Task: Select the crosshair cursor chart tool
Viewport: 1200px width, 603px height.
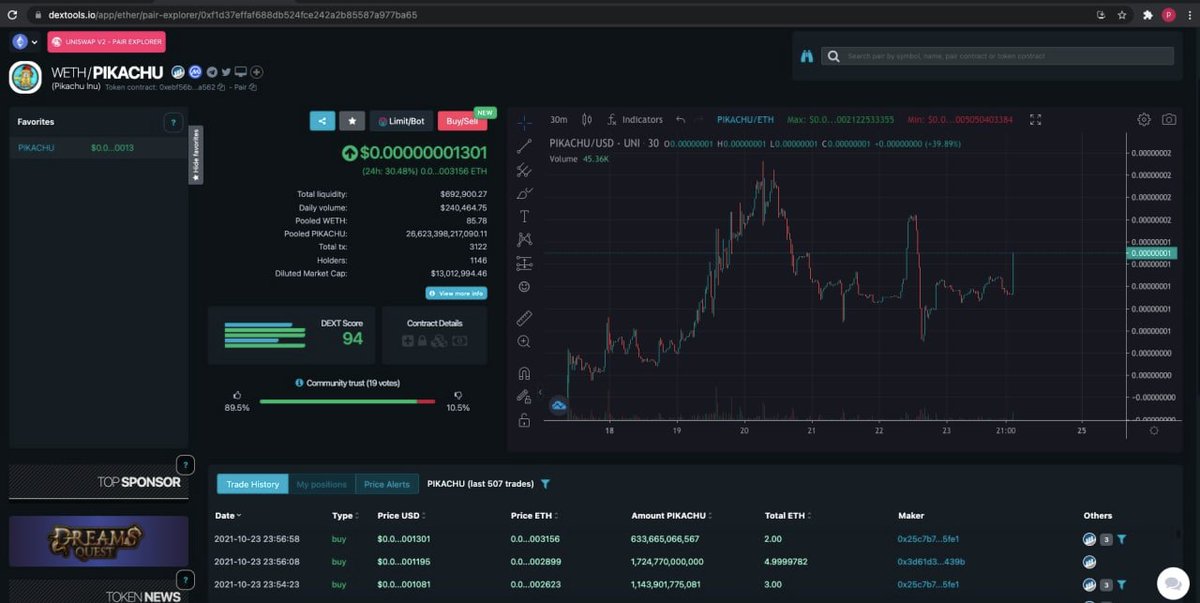Action: tap(524, 122)
